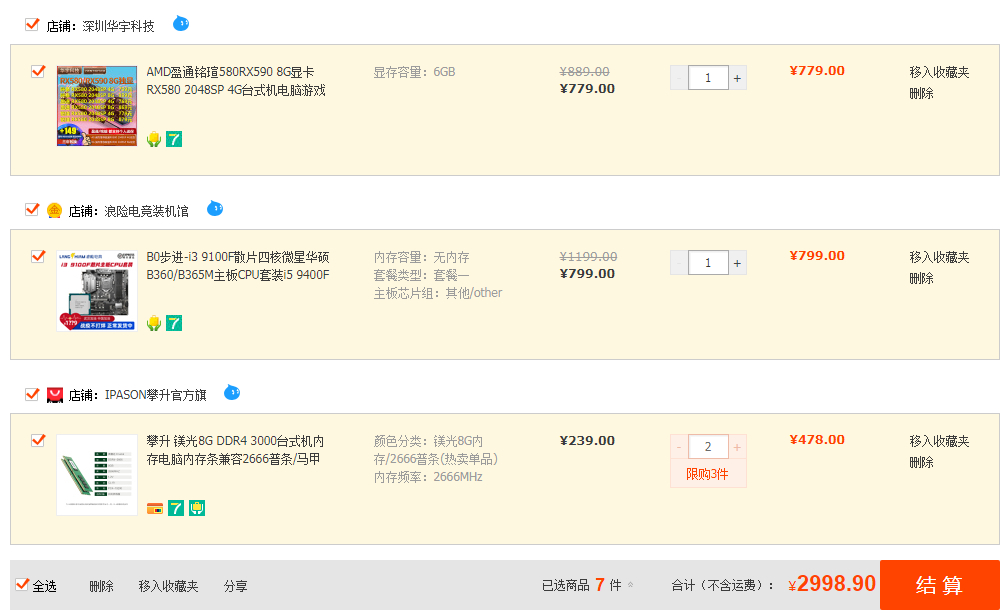
Task: Open AMD RX580 product thumbnail
Action: point(97,106)
